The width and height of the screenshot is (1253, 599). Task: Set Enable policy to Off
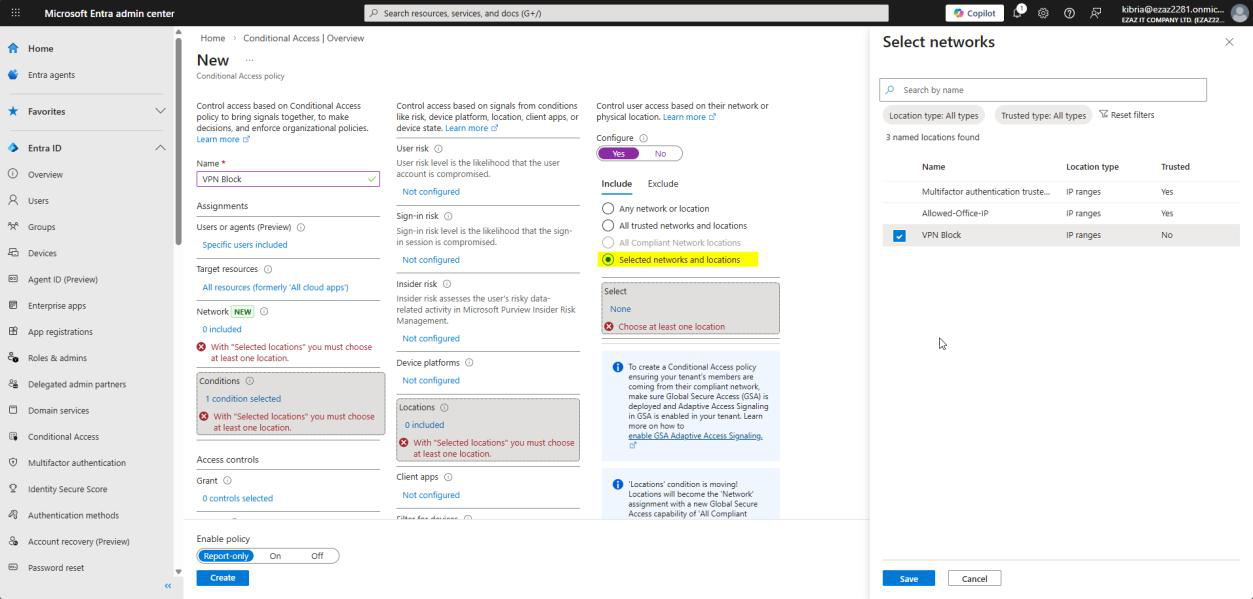[317, 556]
